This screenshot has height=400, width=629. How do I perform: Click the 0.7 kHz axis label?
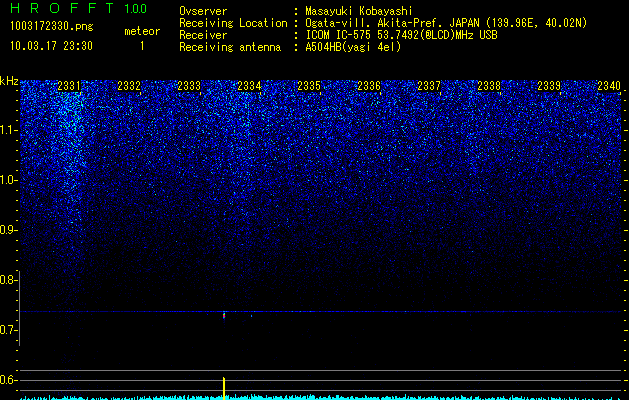[x=8, y=330]
